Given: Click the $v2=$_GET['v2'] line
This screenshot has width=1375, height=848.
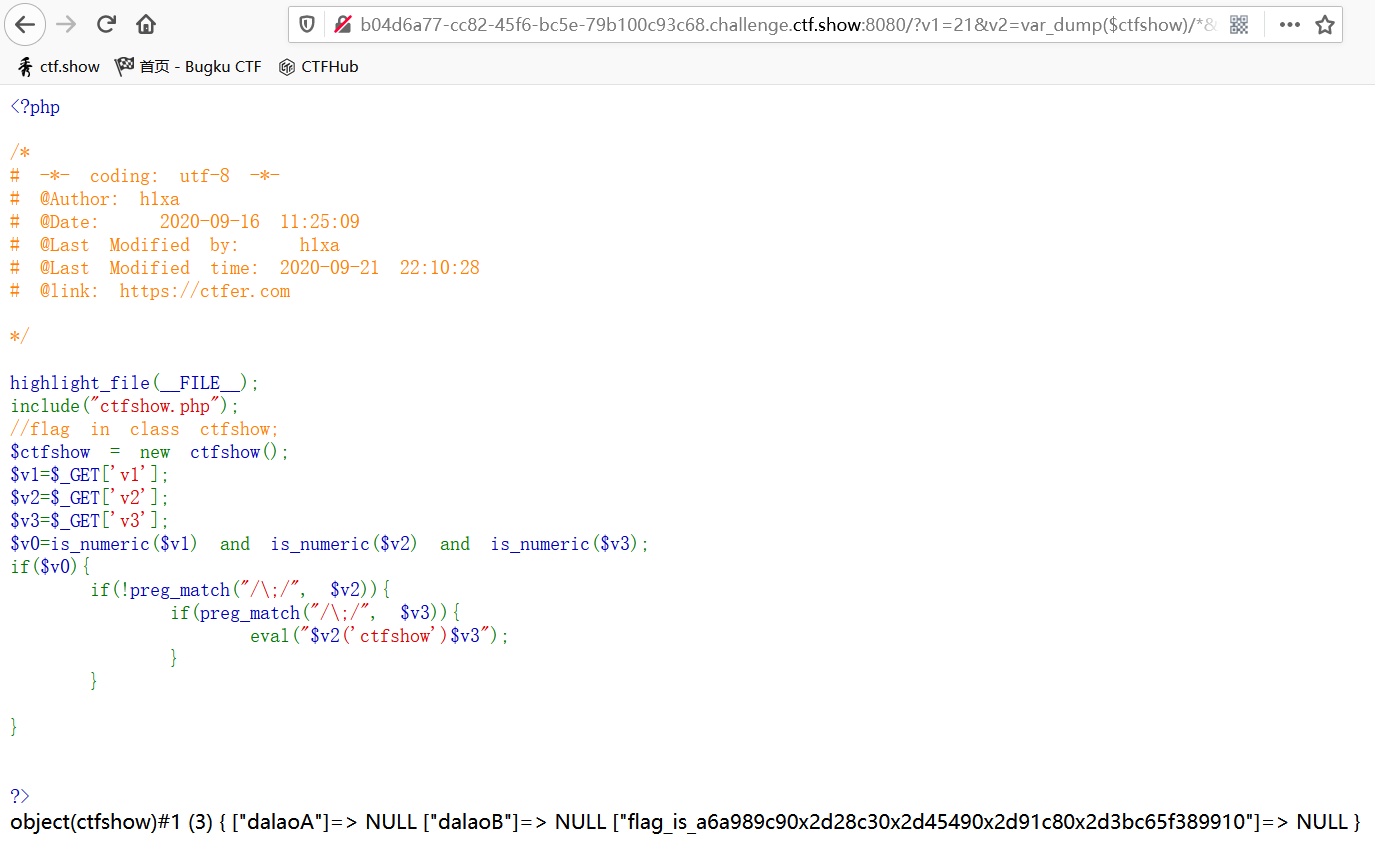Looking at the screenshot, I should (90, 498).
